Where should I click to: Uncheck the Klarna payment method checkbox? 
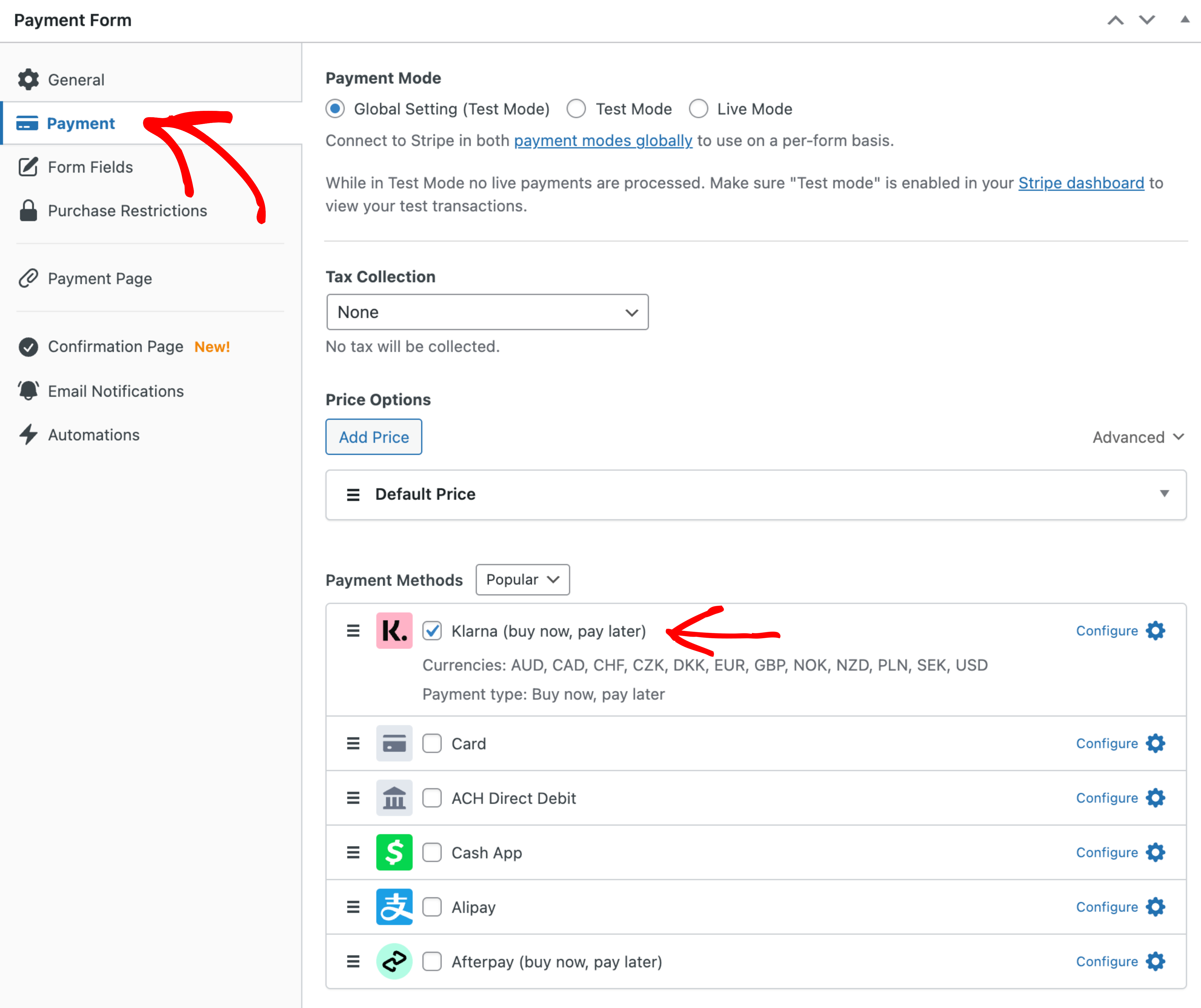pos(432,631)
